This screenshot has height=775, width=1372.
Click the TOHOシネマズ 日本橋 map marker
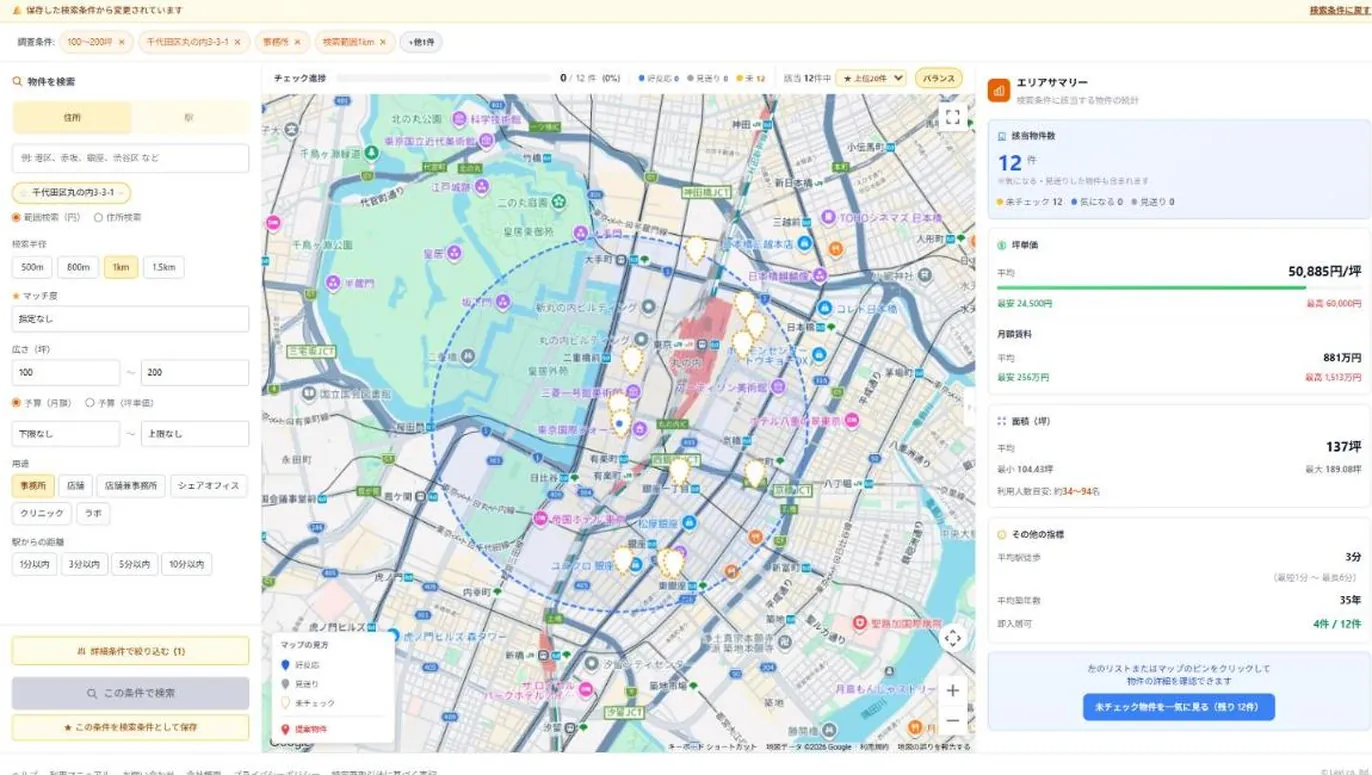(828, 217)
